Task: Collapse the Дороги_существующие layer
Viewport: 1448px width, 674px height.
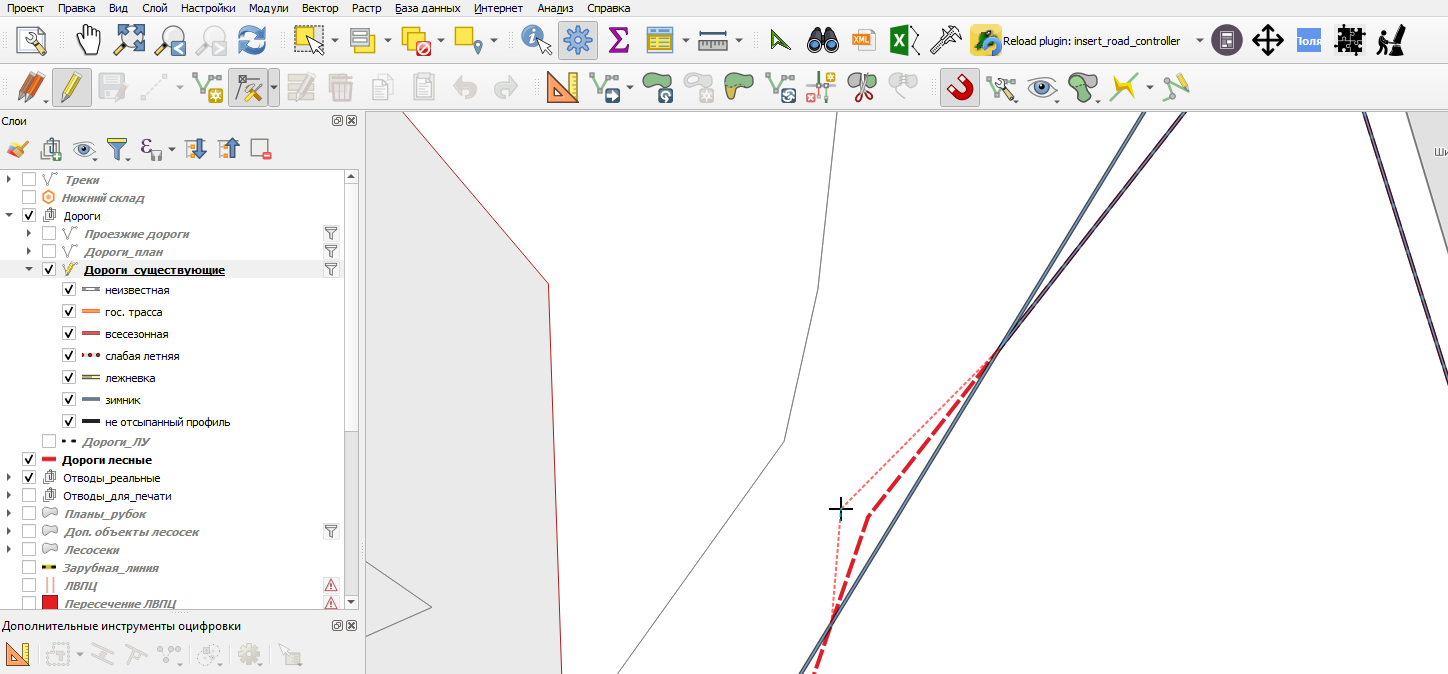Action: [29, 270]
